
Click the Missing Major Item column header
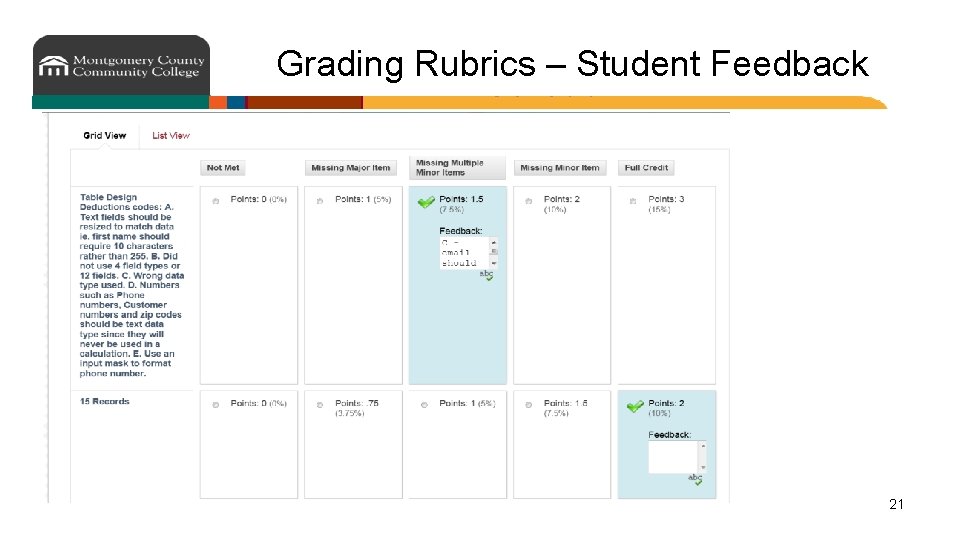tap(350, 168)
